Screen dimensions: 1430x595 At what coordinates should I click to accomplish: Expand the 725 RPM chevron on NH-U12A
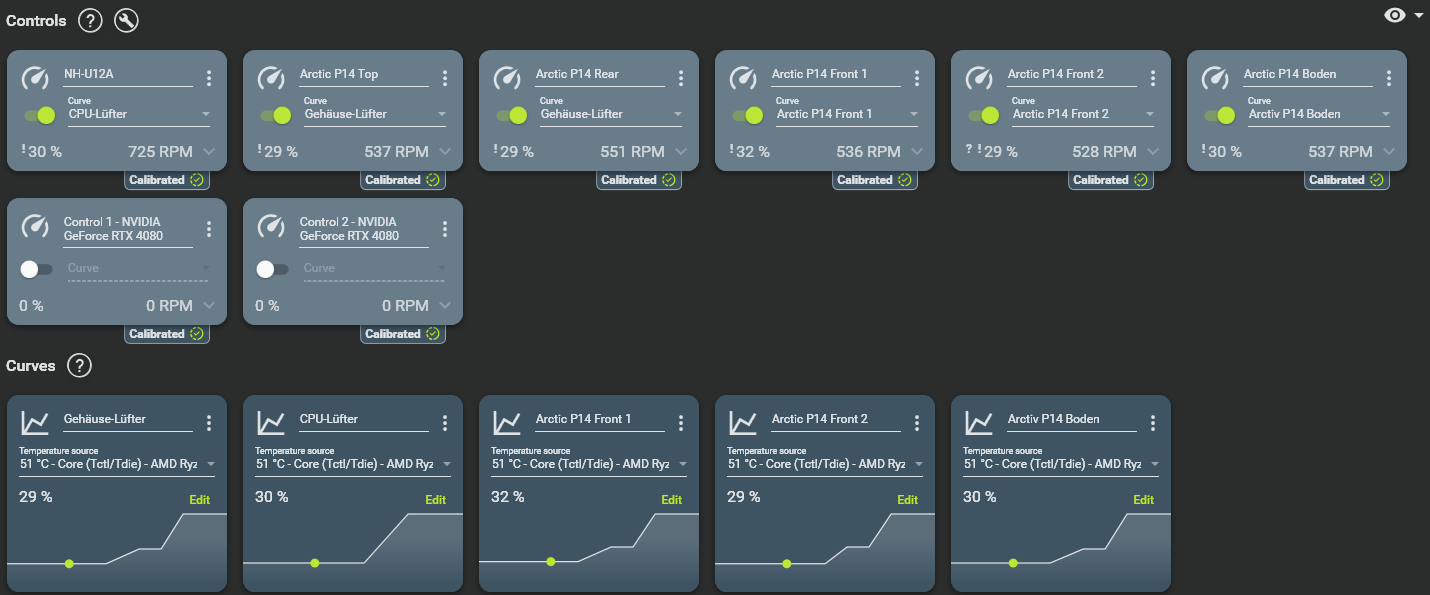[209, 152]
